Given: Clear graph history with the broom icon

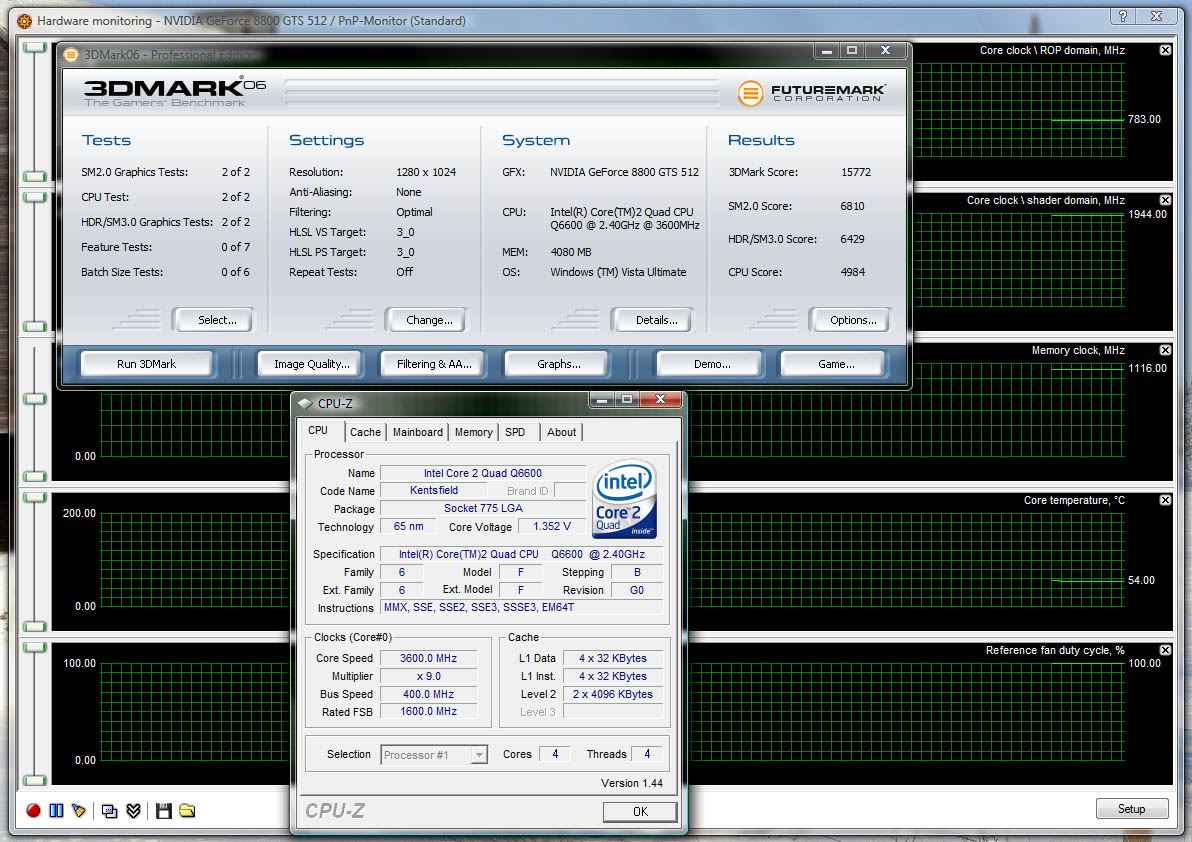Looking at the screenshot, I should pos(78,811).
